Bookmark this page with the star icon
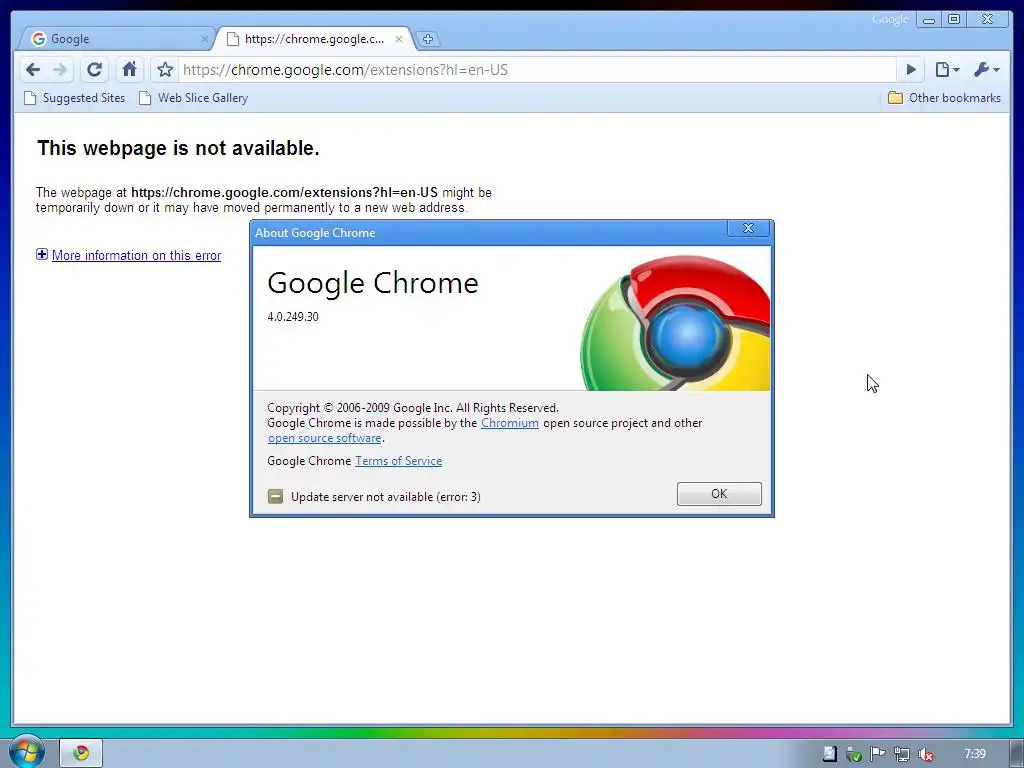The image size is (1024, 768). [x=165, y=70]
